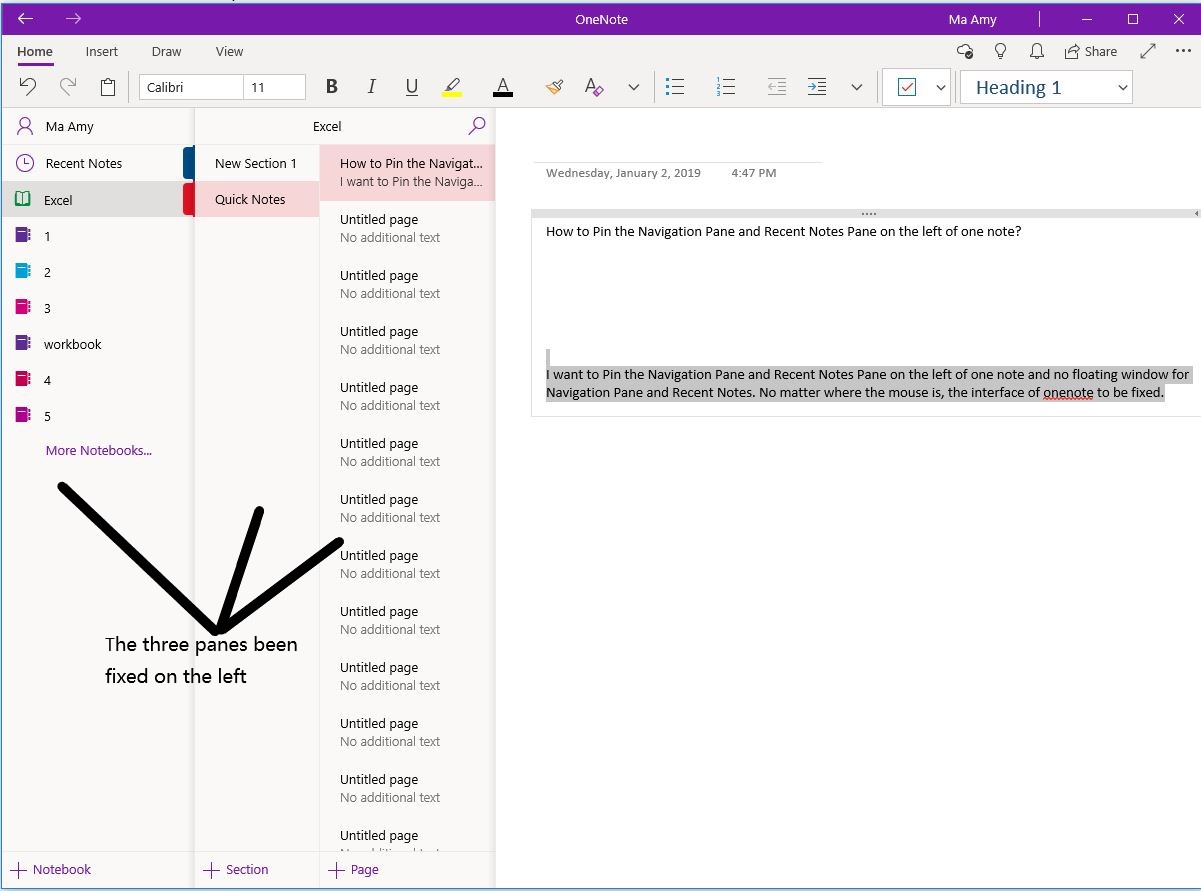Open Recent Notes

click(x=98, y=163)
